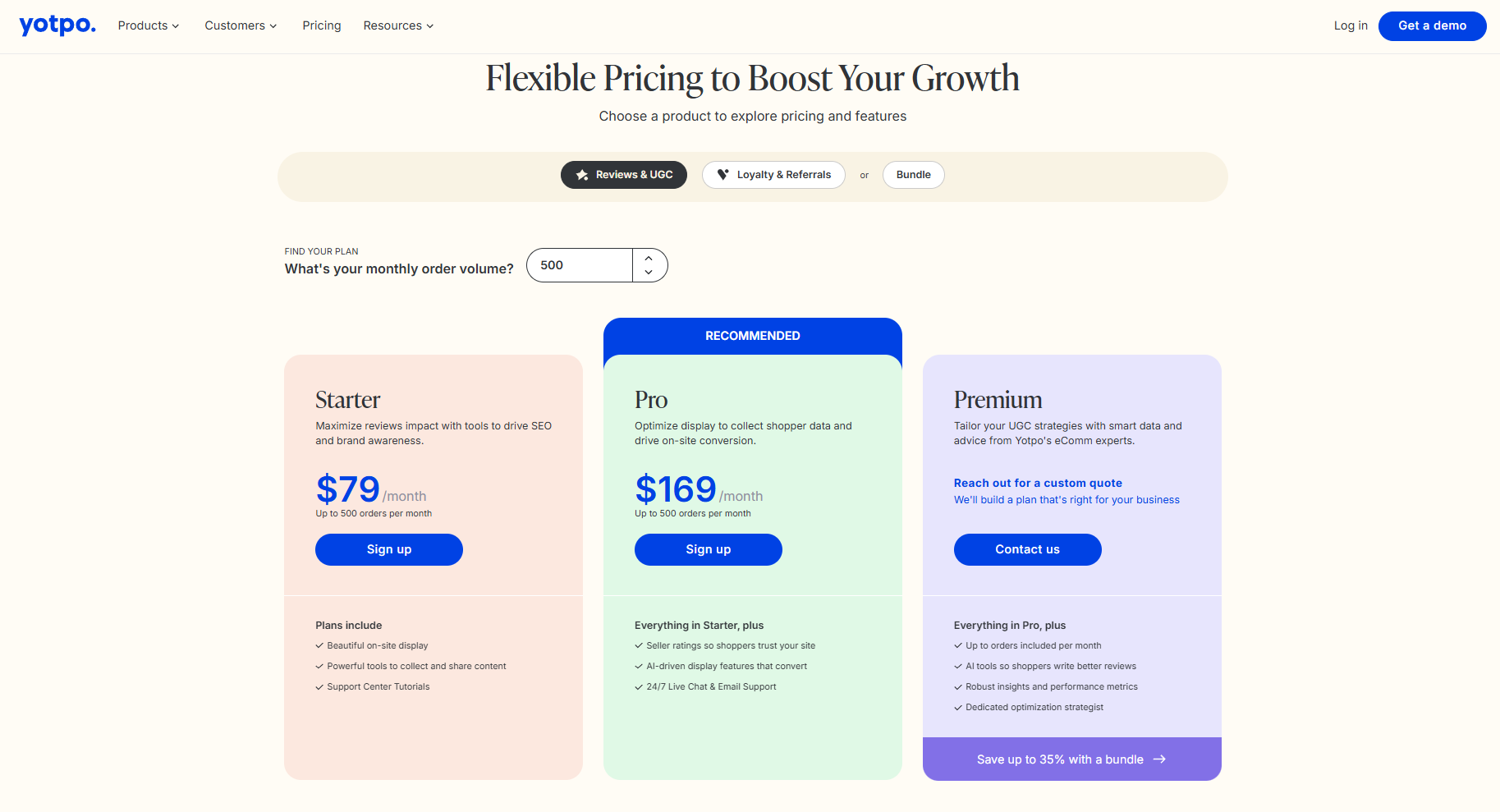Enable the Bundle pricing view
1500x812 pixels.
[x=912, y=174]
